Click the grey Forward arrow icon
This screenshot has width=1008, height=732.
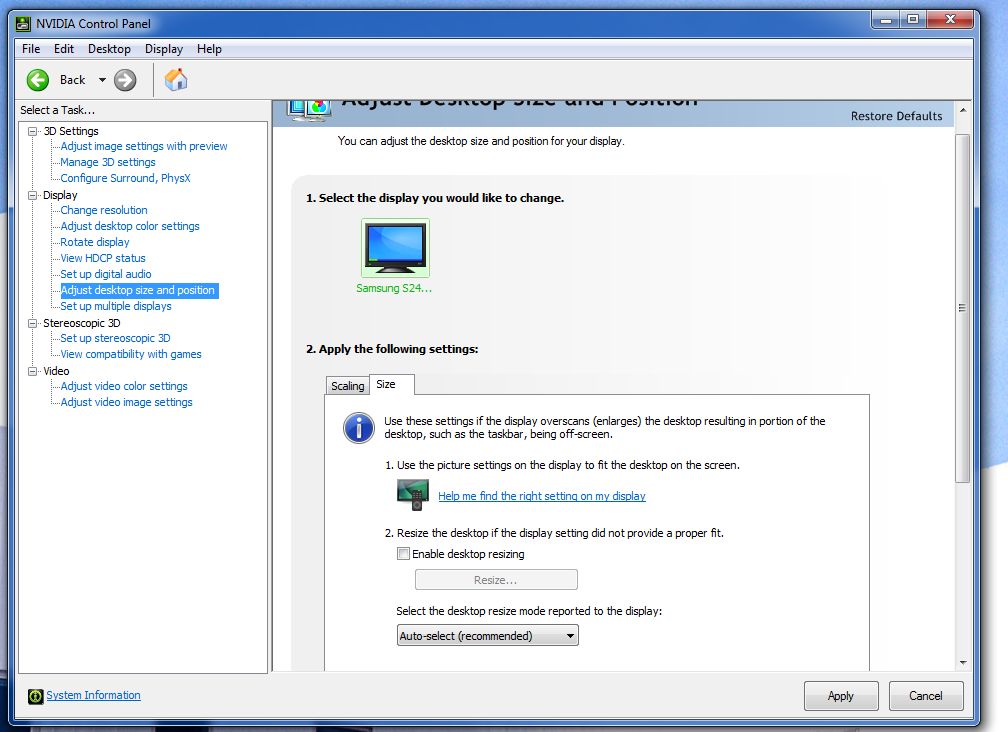[x=125, y=80]
